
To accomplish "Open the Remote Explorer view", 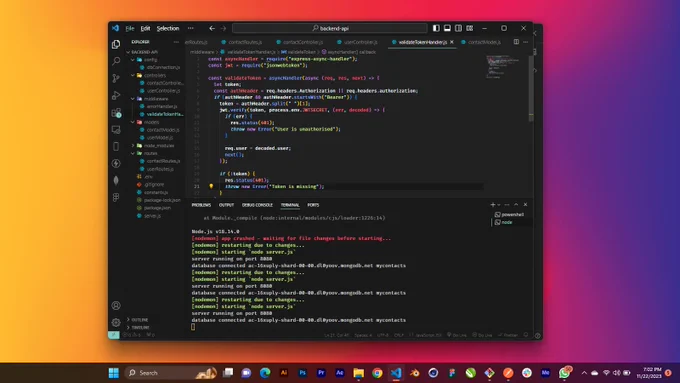I will pyautogui.click(x=116, y=129).
